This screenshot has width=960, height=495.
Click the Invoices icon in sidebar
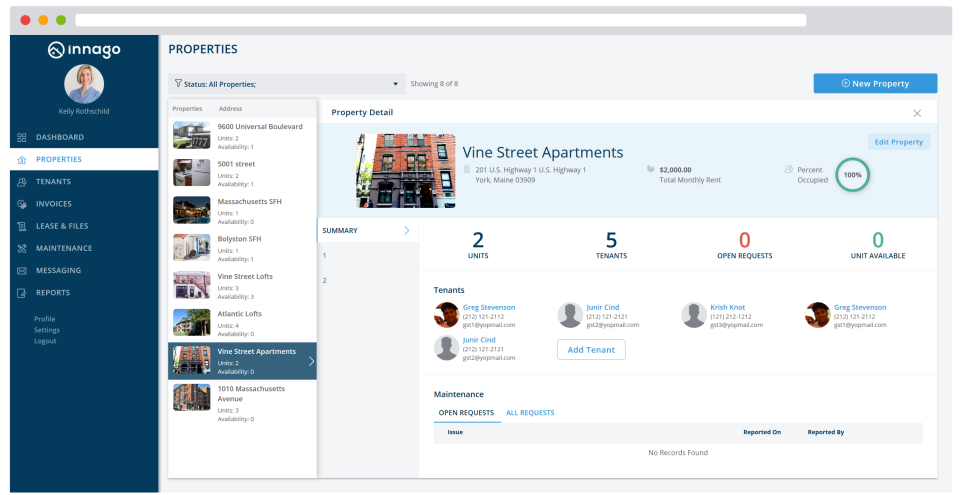21,204
